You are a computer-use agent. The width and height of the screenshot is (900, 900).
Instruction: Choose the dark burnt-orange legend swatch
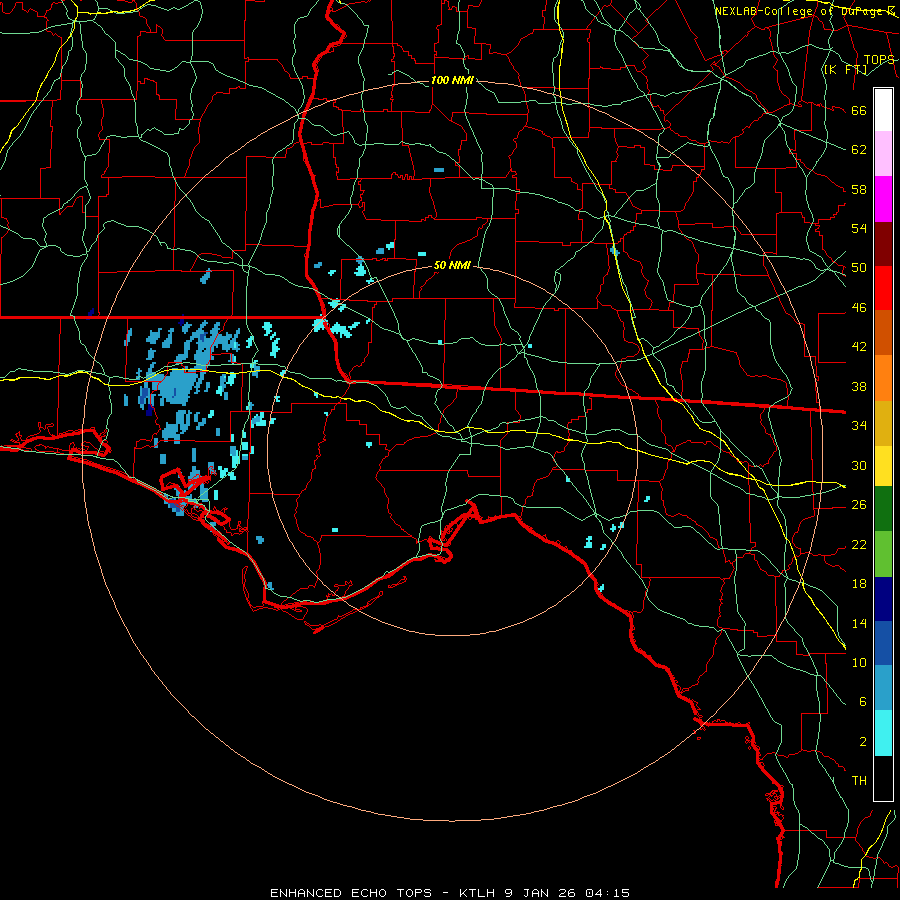pos(883,332)
